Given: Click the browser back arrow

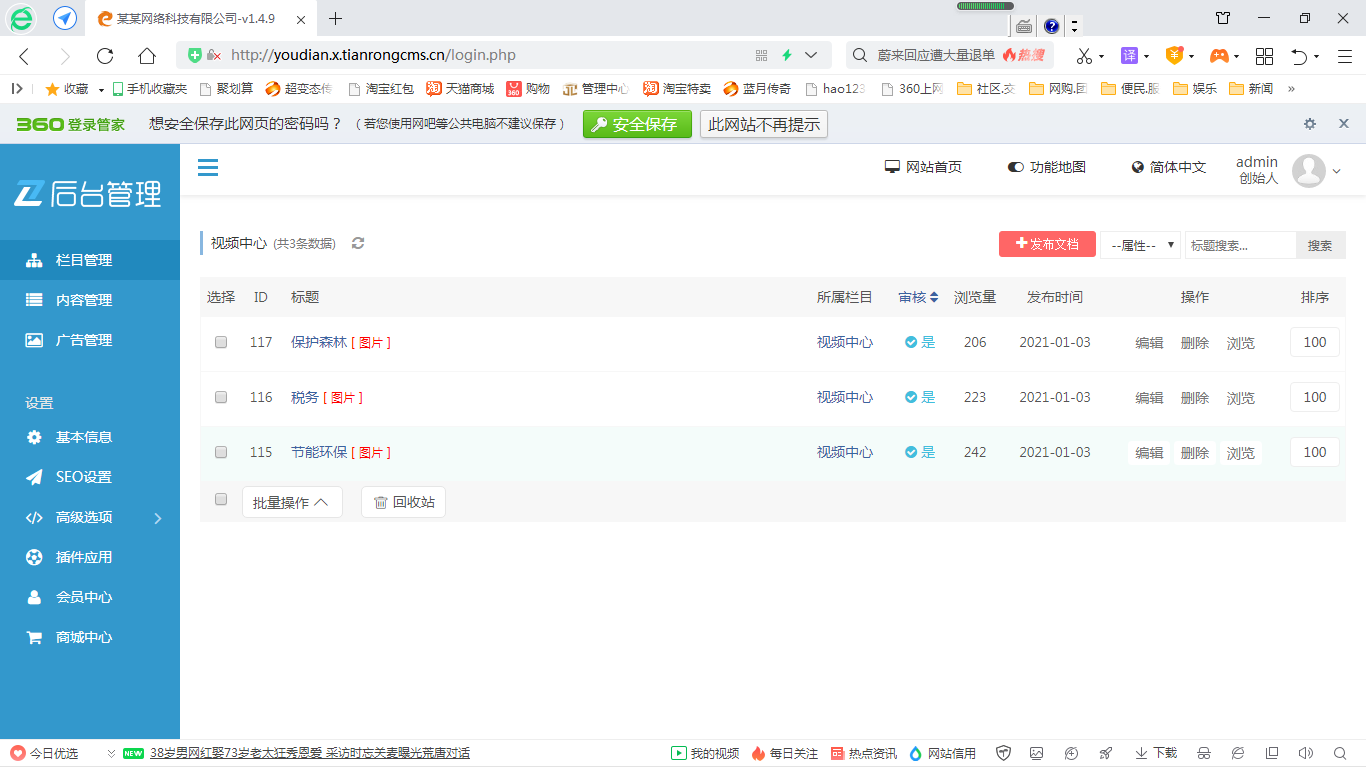Looking at the screenshot, I should coord(24,56).
